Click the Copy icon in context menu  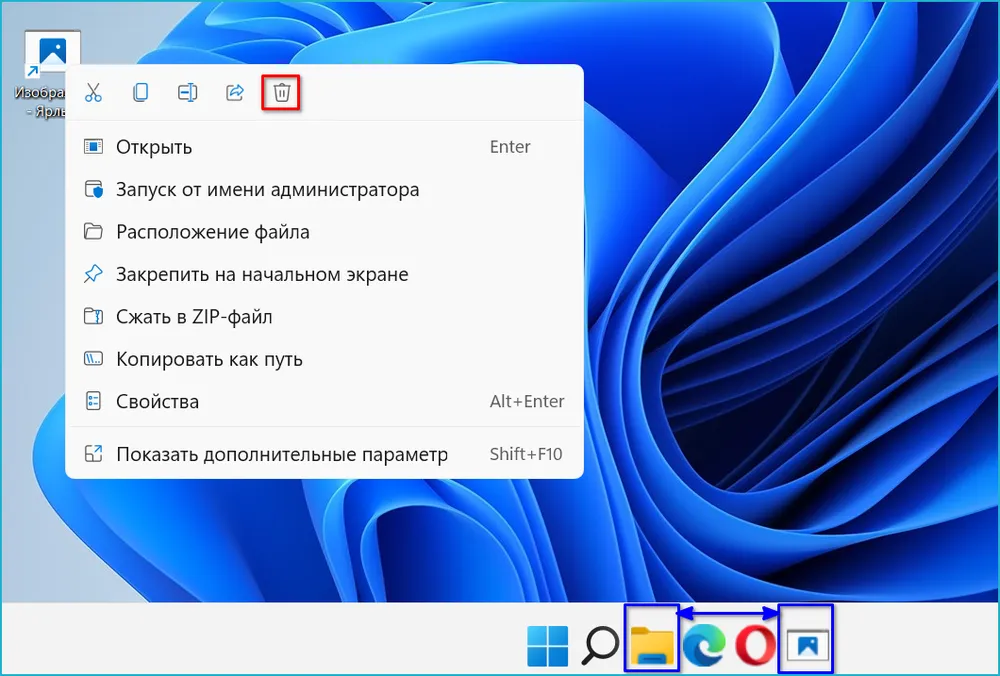pos(141,93)
